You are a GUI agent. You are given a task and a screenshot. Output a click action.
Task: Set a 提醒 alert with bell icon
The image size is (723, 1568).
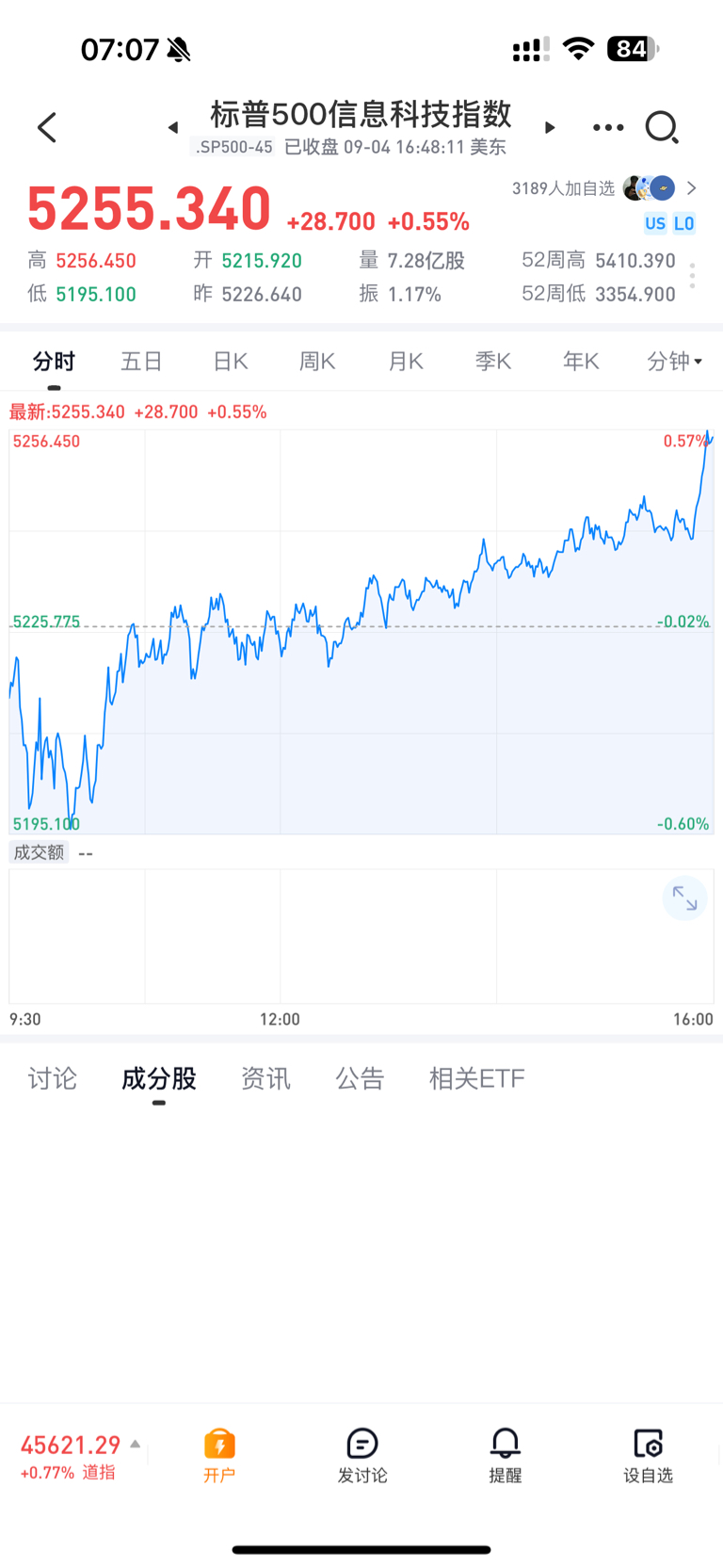[x=506, y=1455]
